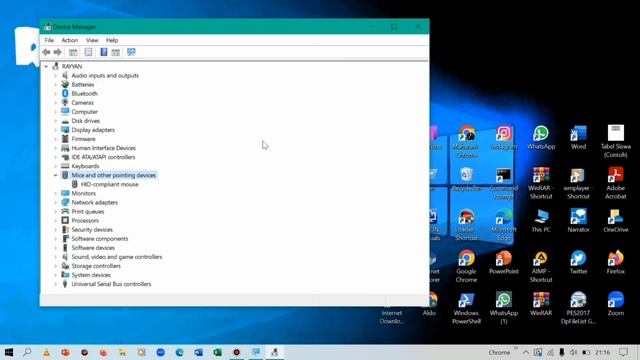Click the Firefox desktop icon
This screenshot has width=640, height=360.
(x=616, y=262)
